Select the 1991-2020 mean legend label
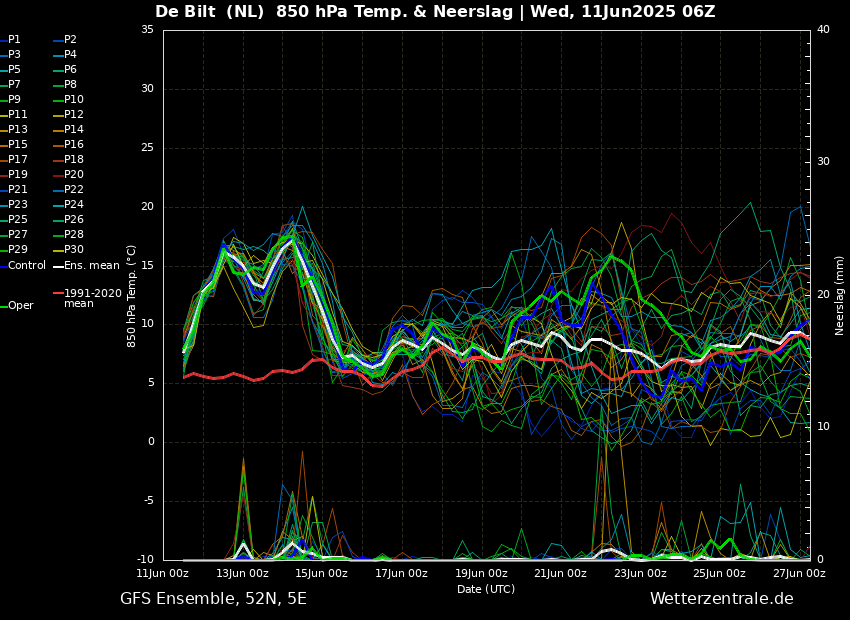The image size is (850, 620). click(x=93, y=299)
